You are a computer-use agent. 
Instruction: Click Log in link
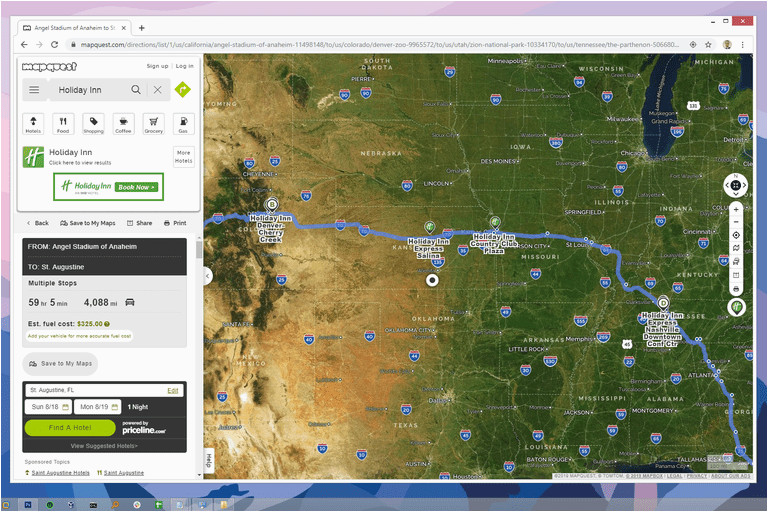(185, 66)
